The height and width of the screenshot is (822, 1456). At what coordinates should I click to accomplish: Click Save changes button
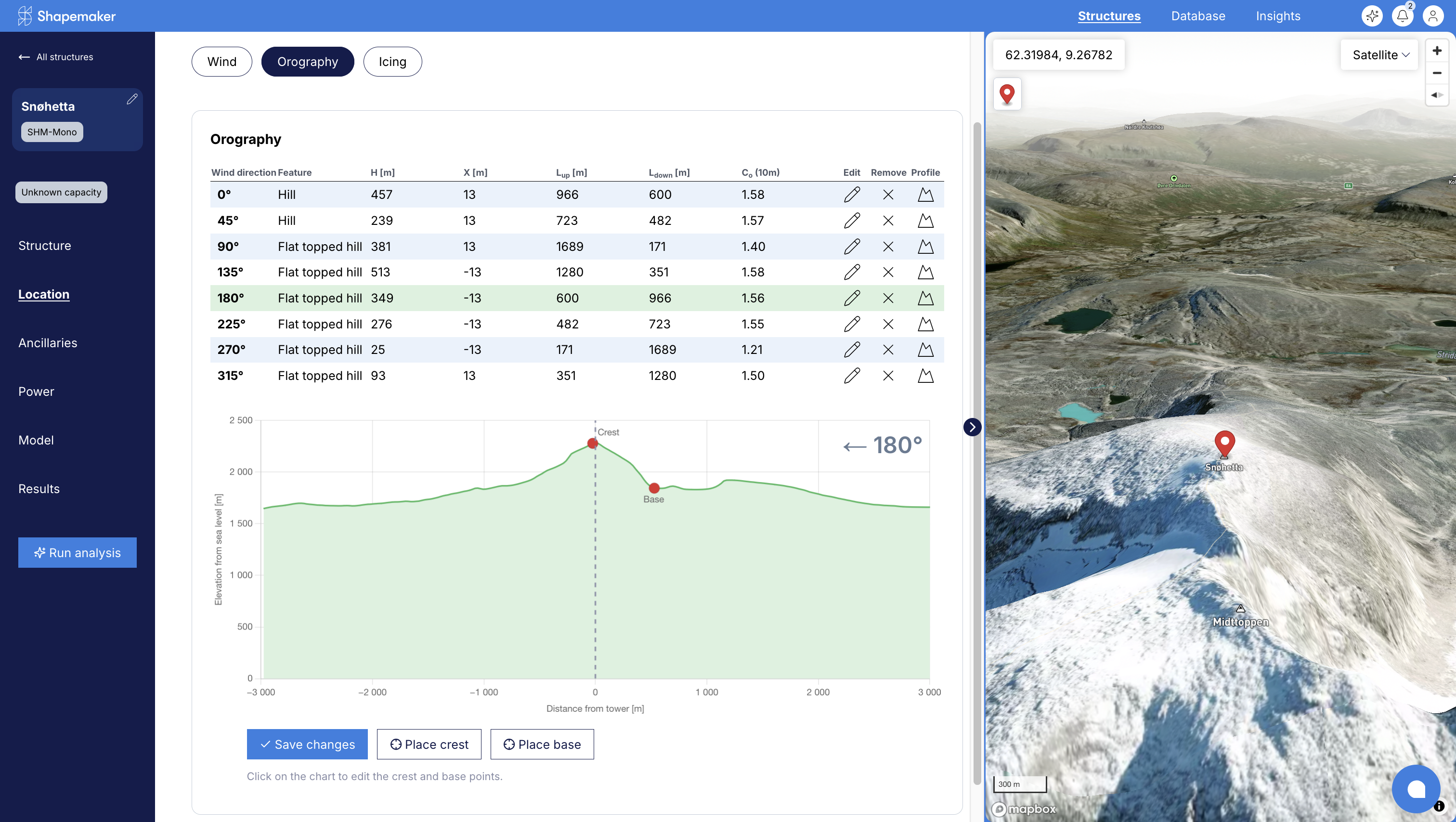pyautogui.click(x=307, y=744)
